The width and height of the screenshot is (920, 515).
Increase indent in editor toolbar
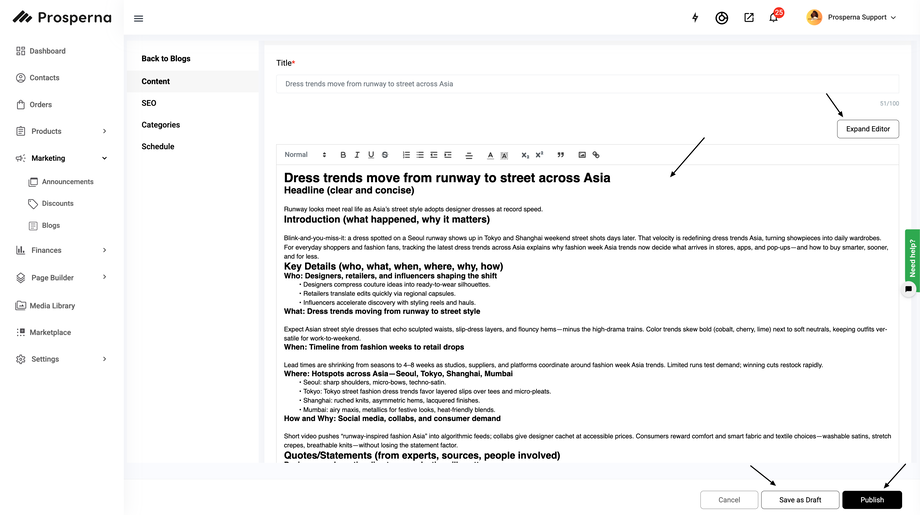pos(448,155)
